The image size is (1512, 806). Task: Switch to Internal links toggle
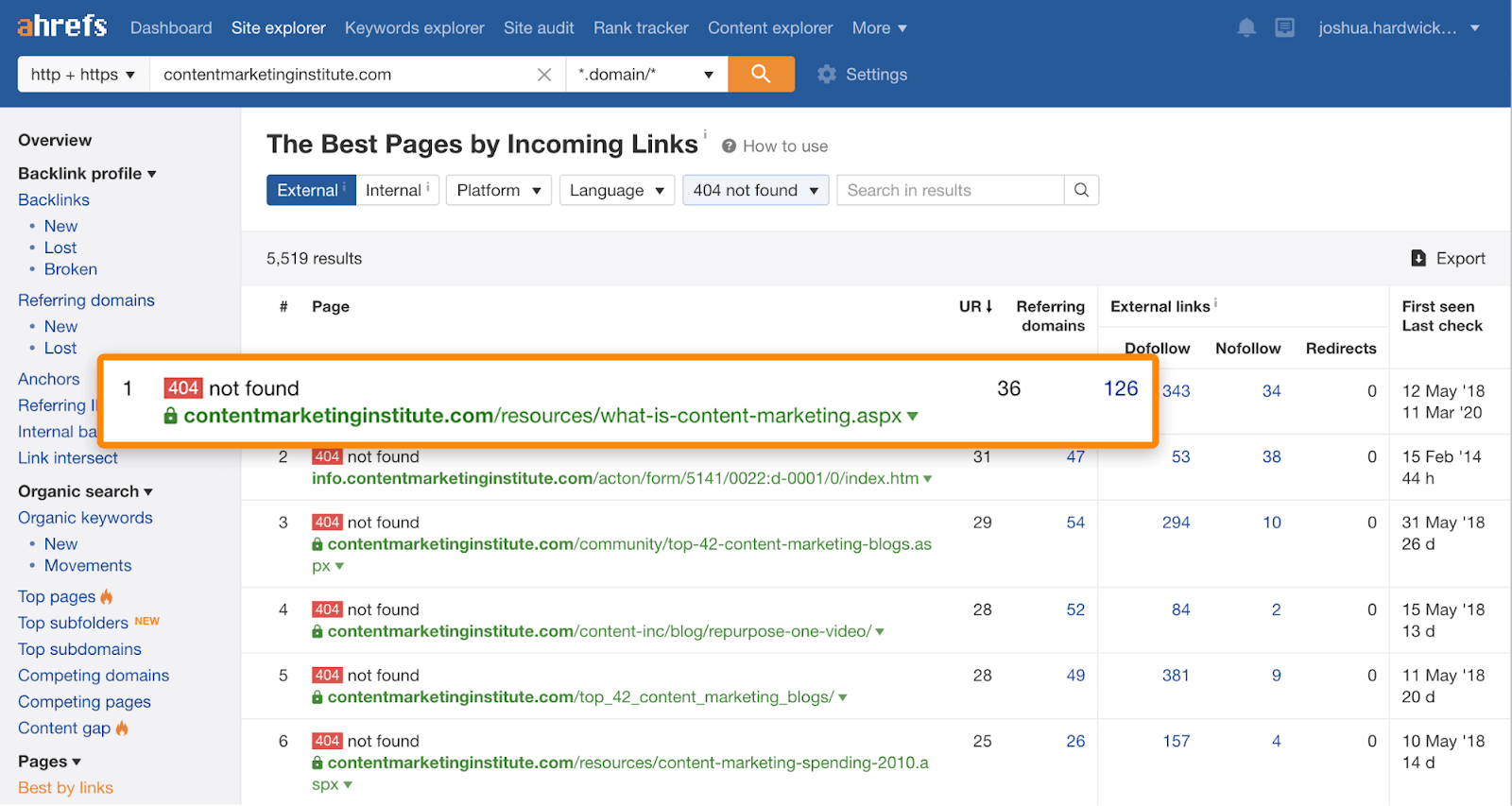395,190
